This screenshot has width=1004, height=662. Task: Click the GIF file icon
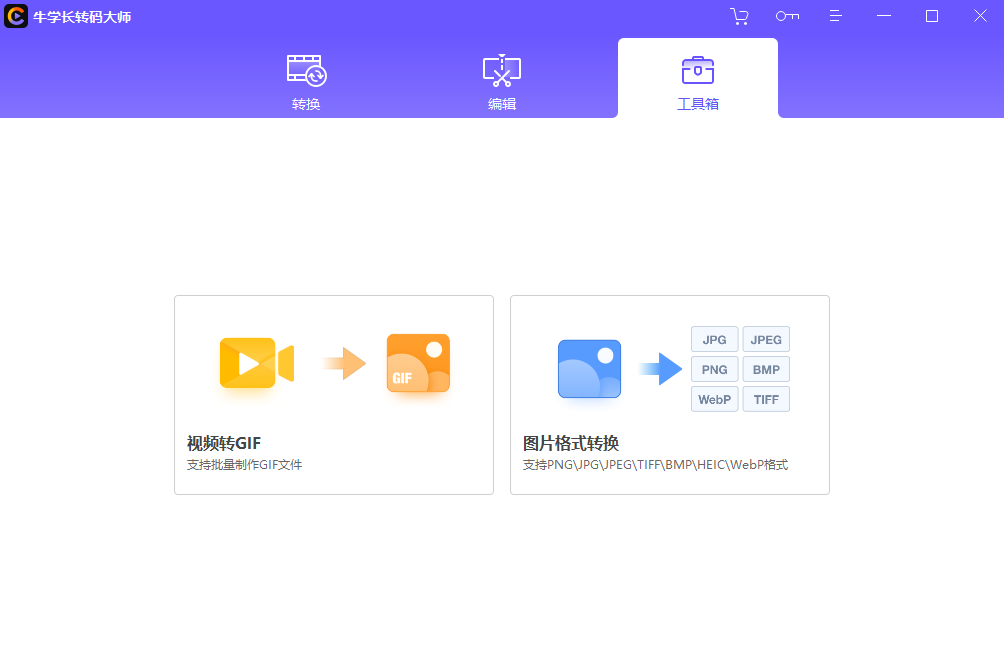point(417,363)
